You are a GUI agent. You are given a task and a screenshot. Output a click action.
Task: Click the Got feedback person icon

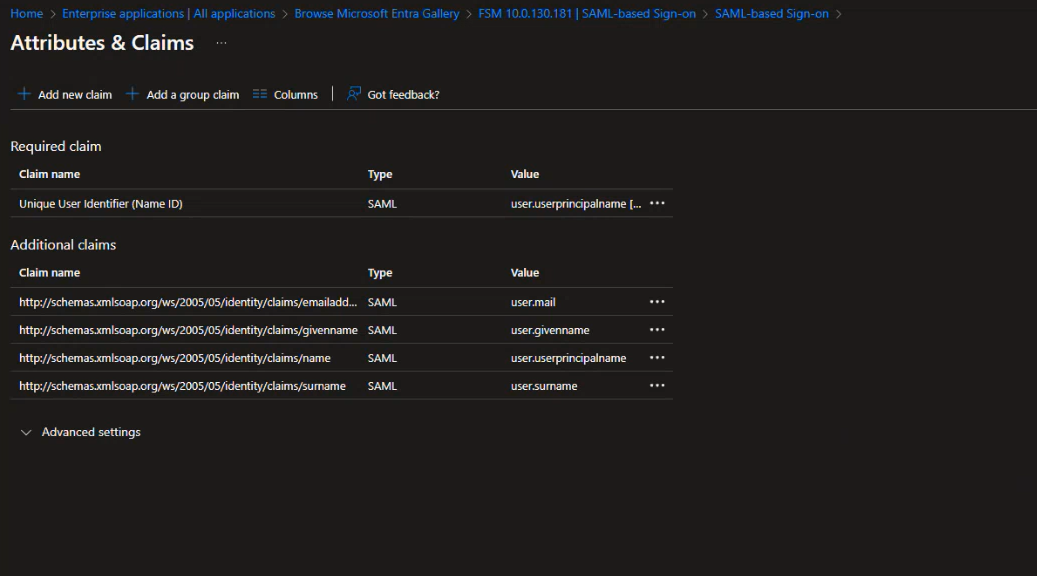[x=354, y=94]
